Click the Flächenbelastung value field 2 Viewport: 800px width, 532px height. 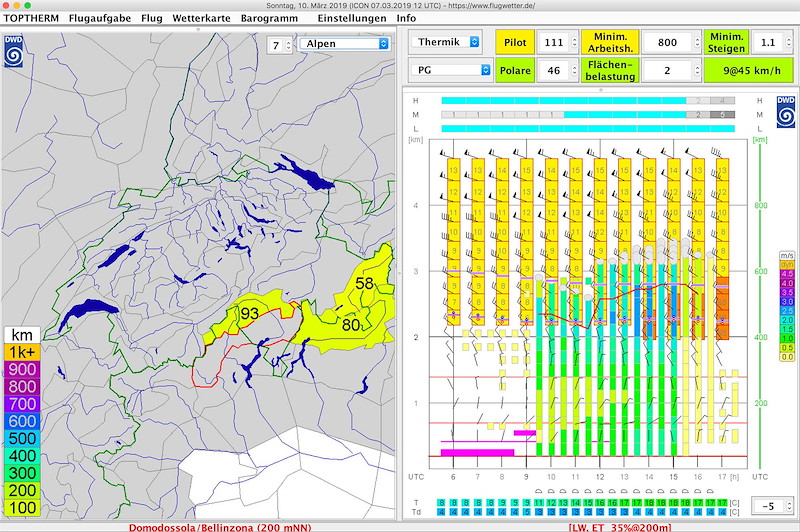(x=667, y=70)
